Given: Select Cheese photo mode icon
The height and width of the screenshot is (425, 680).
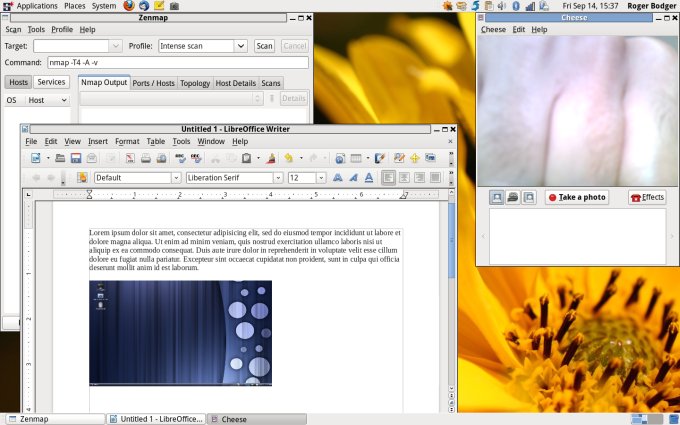Looking at the screenshot, I should coord(496,197).
